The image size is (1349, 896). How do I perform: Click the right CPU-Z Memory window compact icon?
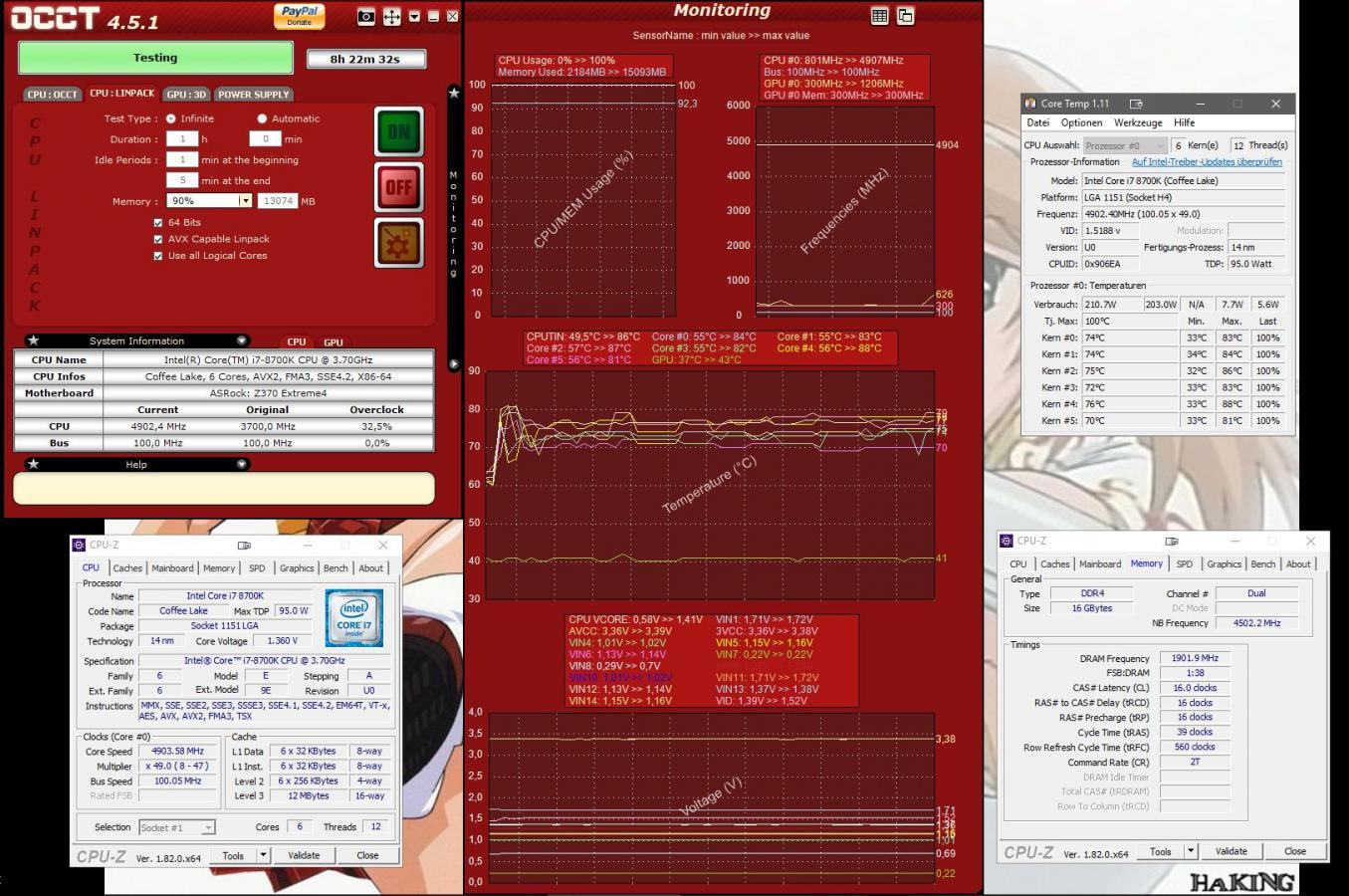(1172, 542)
